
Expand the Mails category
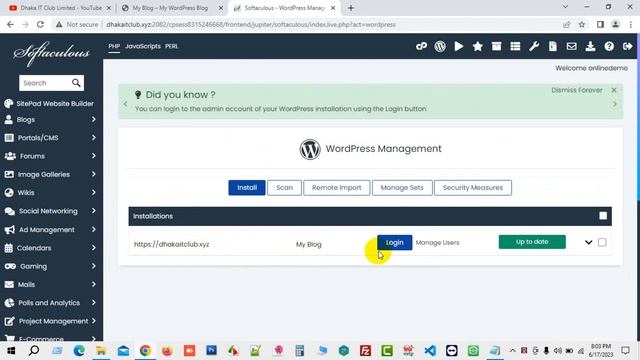tap(93, 284)
